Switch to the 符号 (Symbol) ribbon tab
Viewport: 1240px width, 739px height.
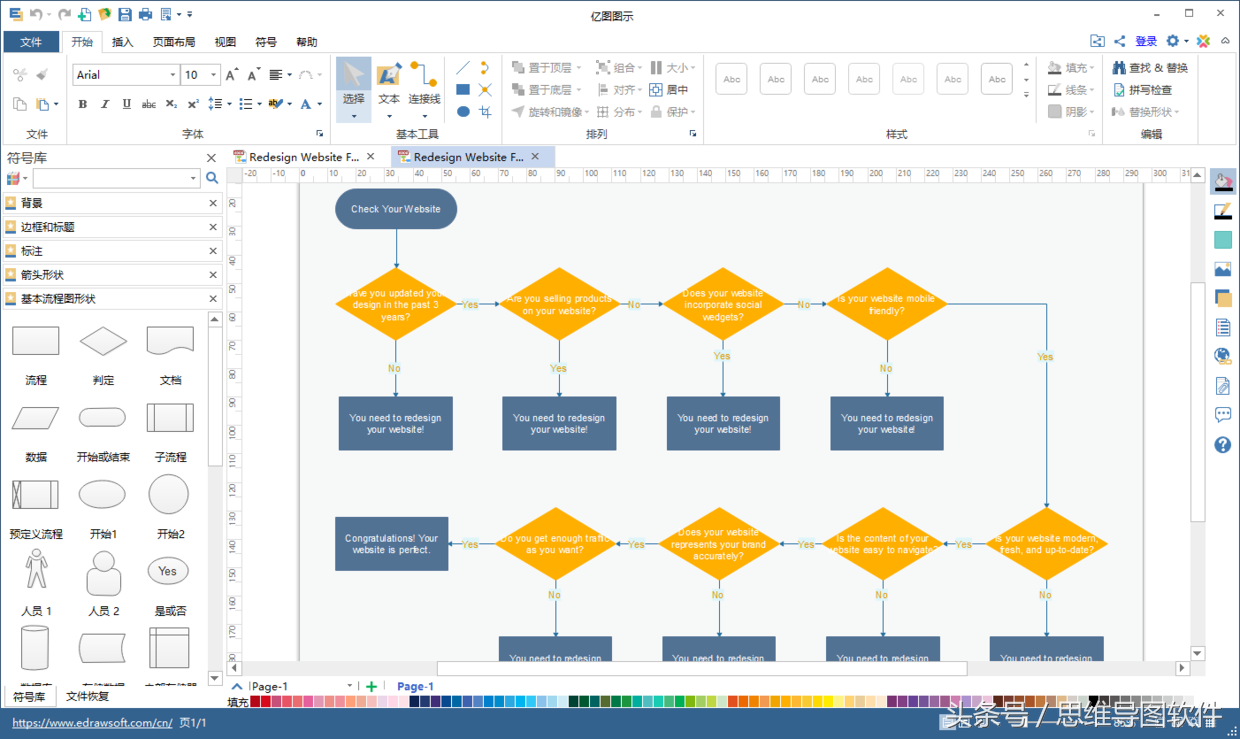[266, 42]
